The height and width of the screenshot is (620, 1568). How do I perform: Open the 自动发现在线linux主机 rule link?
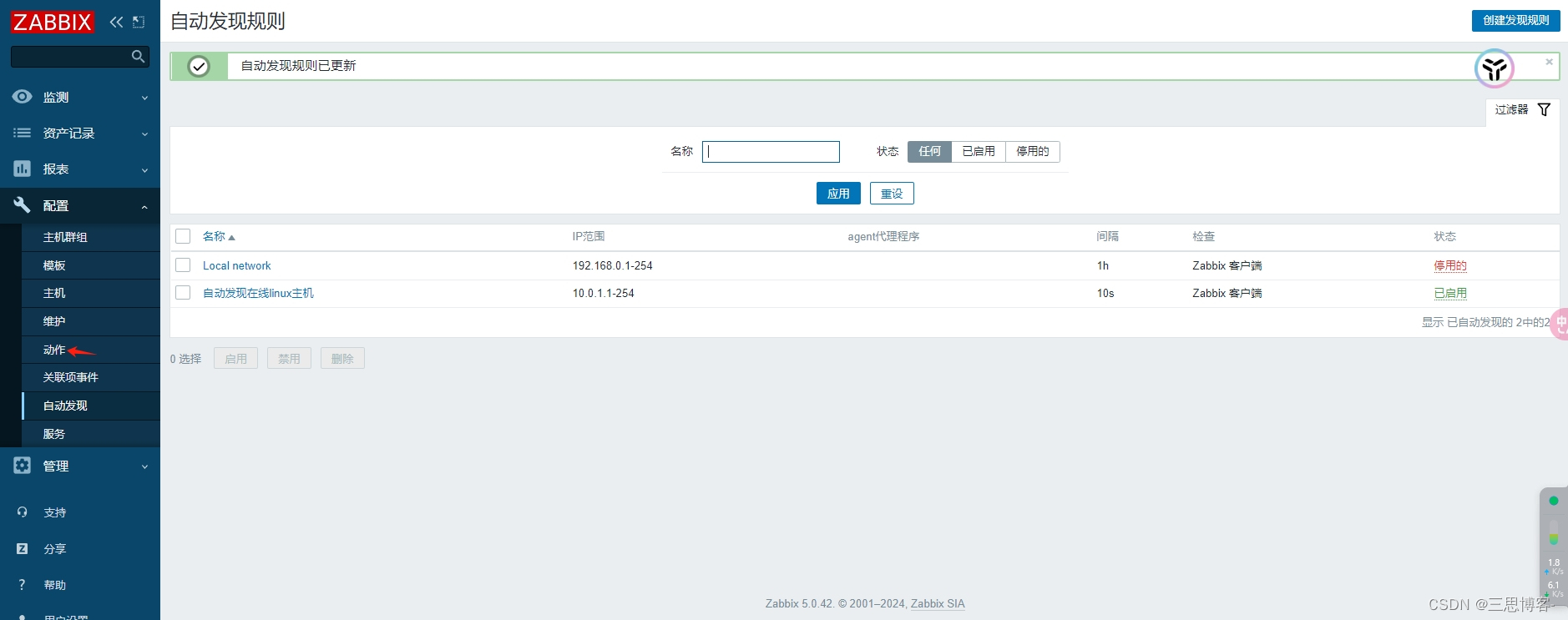coord(258,293)
